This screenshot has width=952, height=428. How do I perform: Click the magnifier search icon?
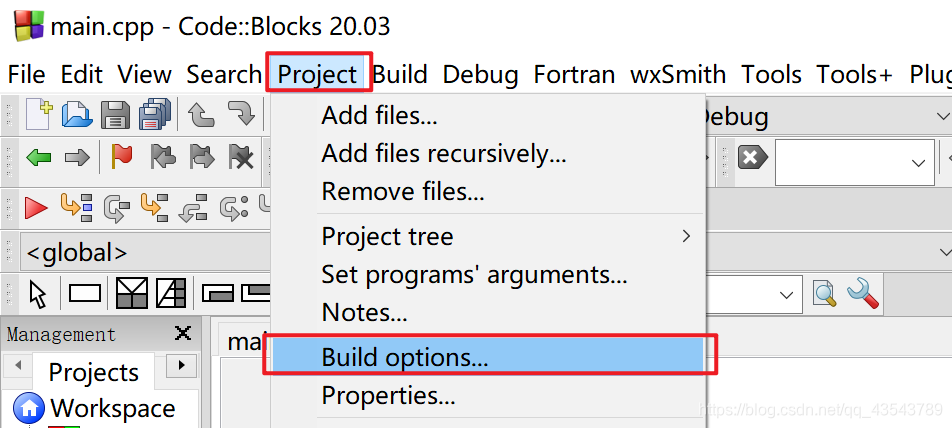(x=824, y=293)
